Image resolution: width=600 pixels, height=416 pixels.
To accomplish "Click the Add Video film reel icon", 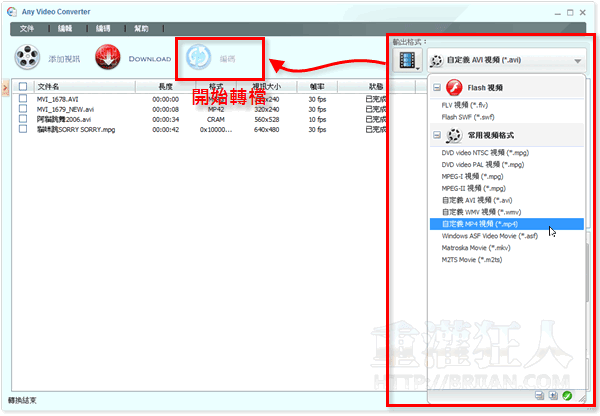I will pyautogui.click(x=27, y=57).
